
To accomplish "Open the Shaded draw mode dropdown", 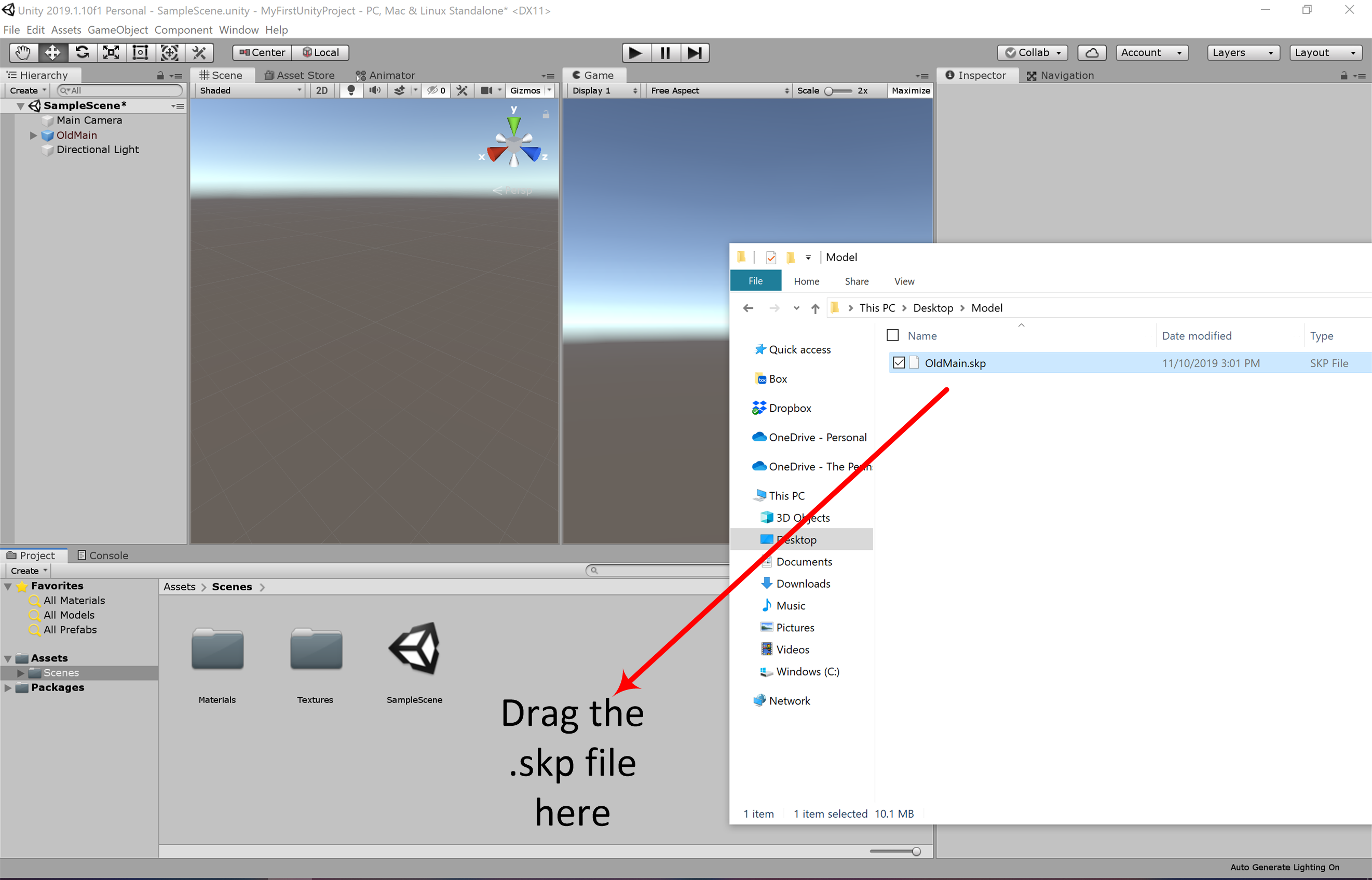I will coord(250,90).
